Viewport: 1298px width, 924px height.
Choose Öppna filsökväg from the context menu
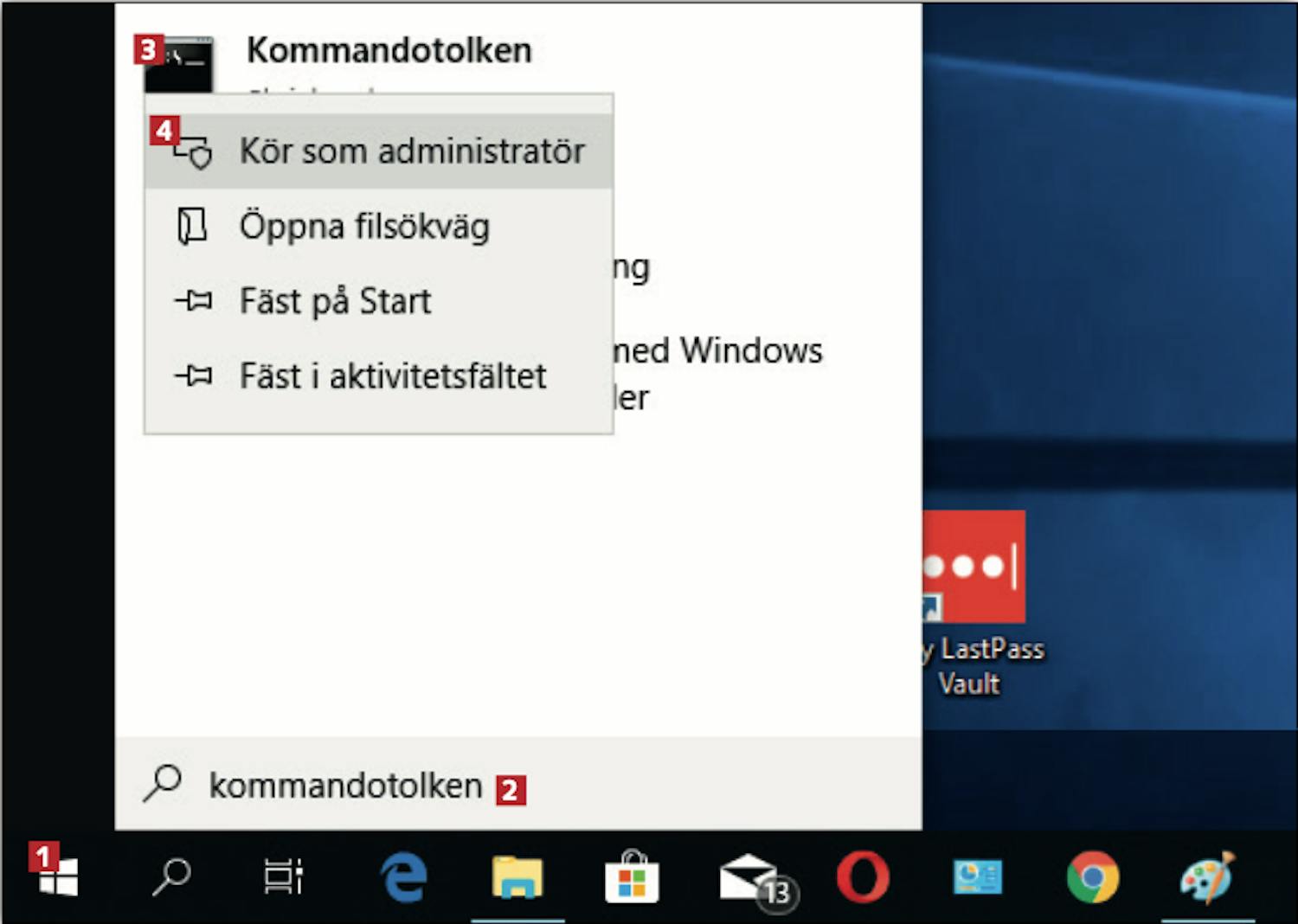click(x=379, y=227)
